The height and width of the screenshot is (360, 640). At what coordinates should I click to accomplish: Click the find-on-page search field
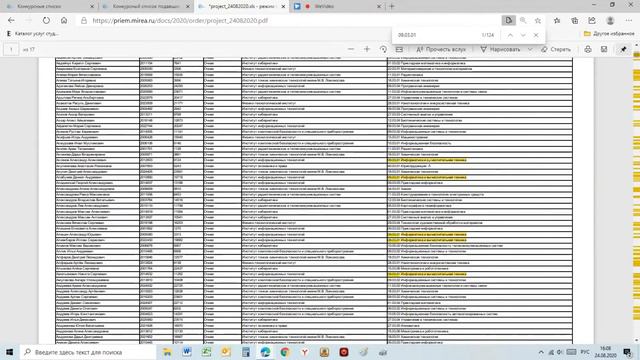437,35
